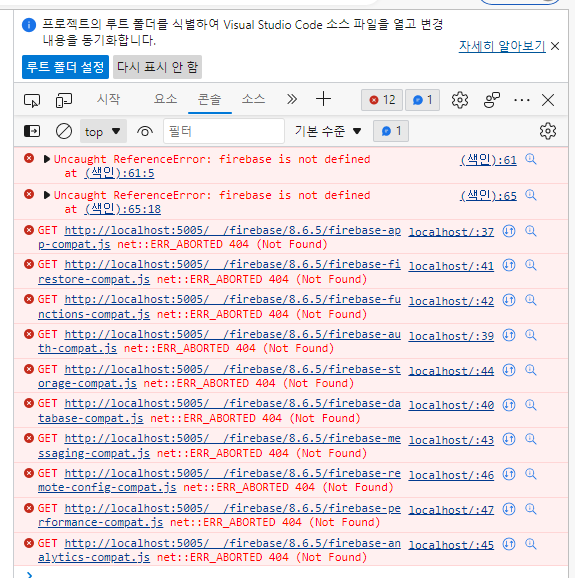Open localhost/:42 source link

click(451, 301)
